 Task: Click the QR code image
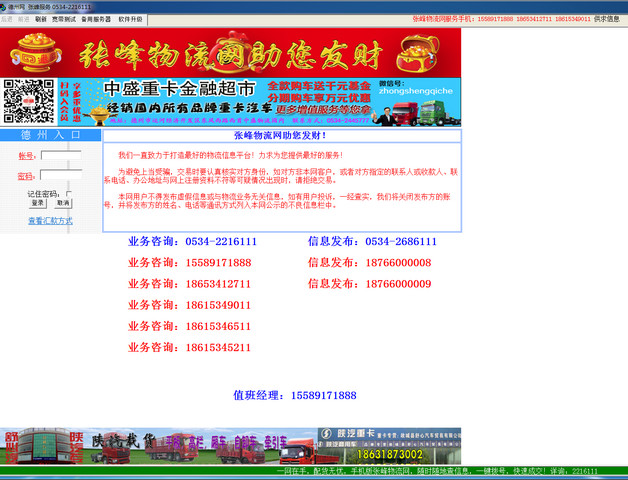[x=27, y=101]
